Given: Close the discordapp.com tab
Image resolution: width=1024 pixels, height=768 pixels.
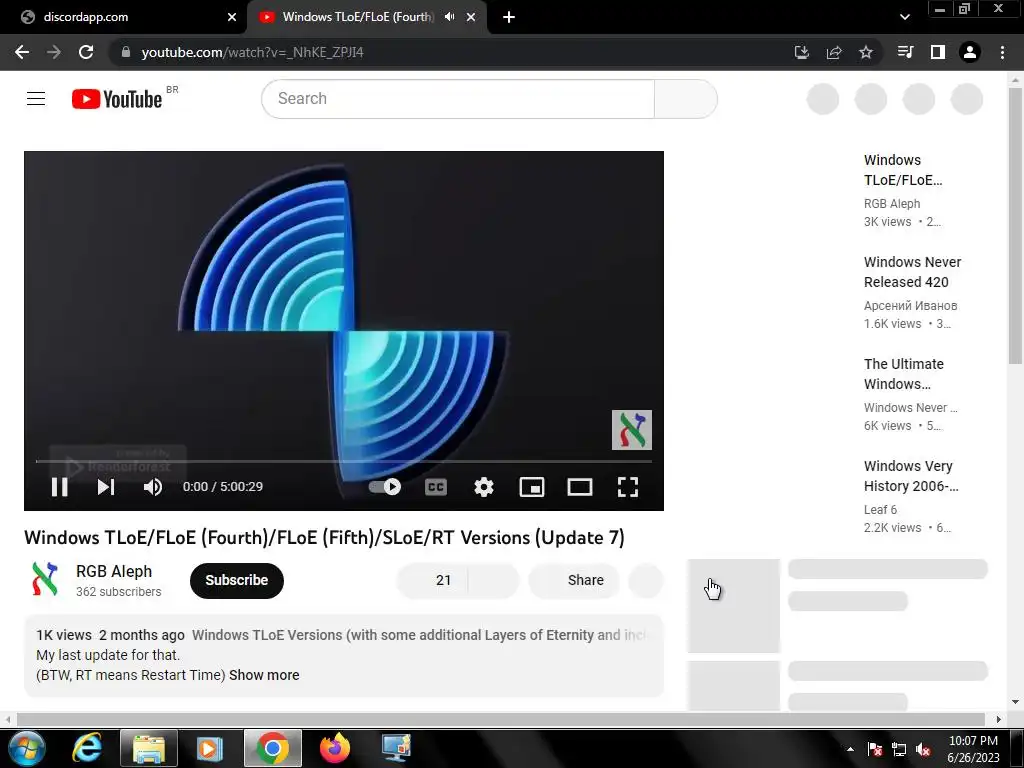Looking at the screenshot, I should point(232,17).
